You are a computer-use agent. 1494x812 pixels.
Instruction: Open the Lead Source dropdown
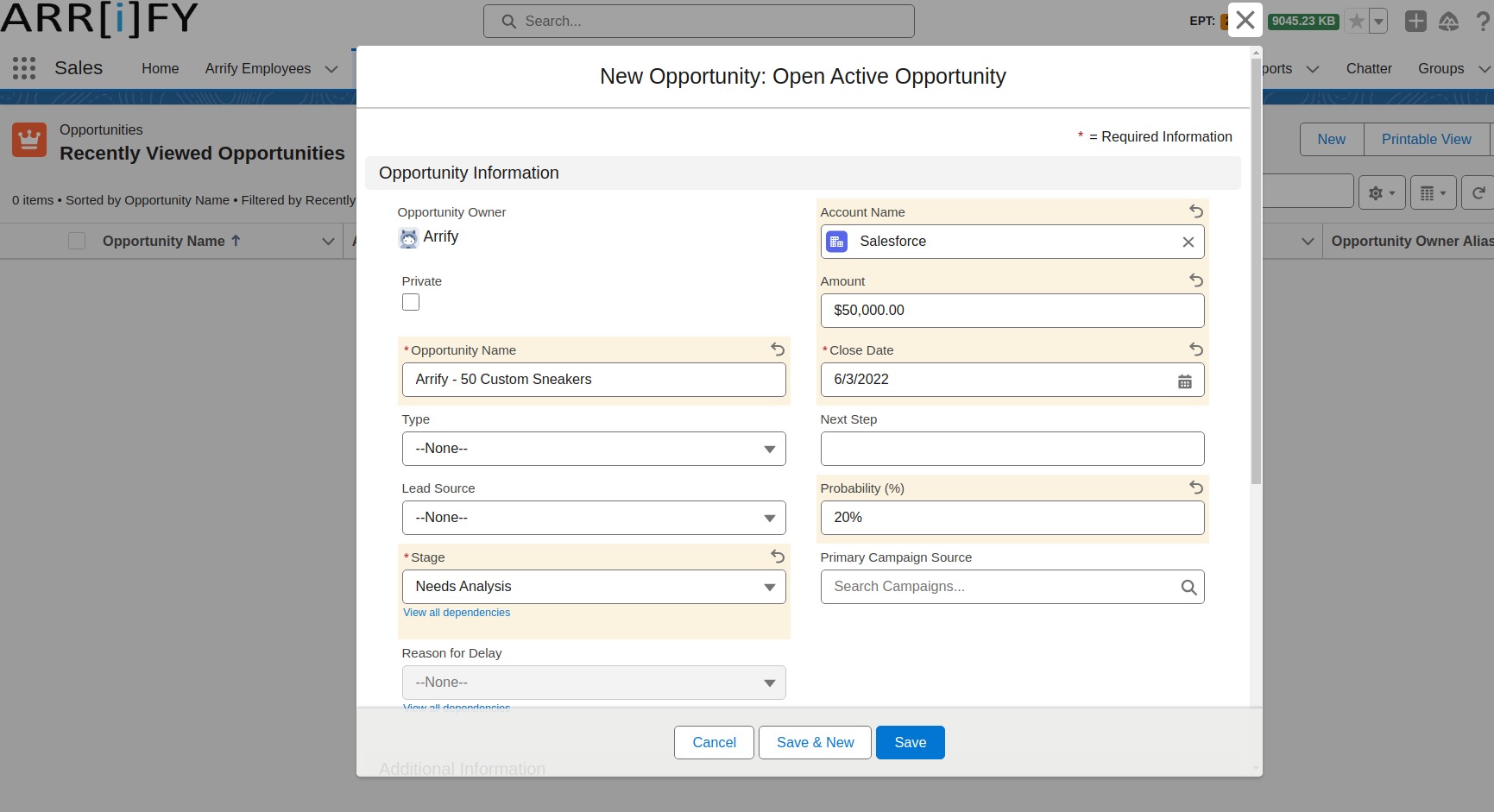(594, 518)
